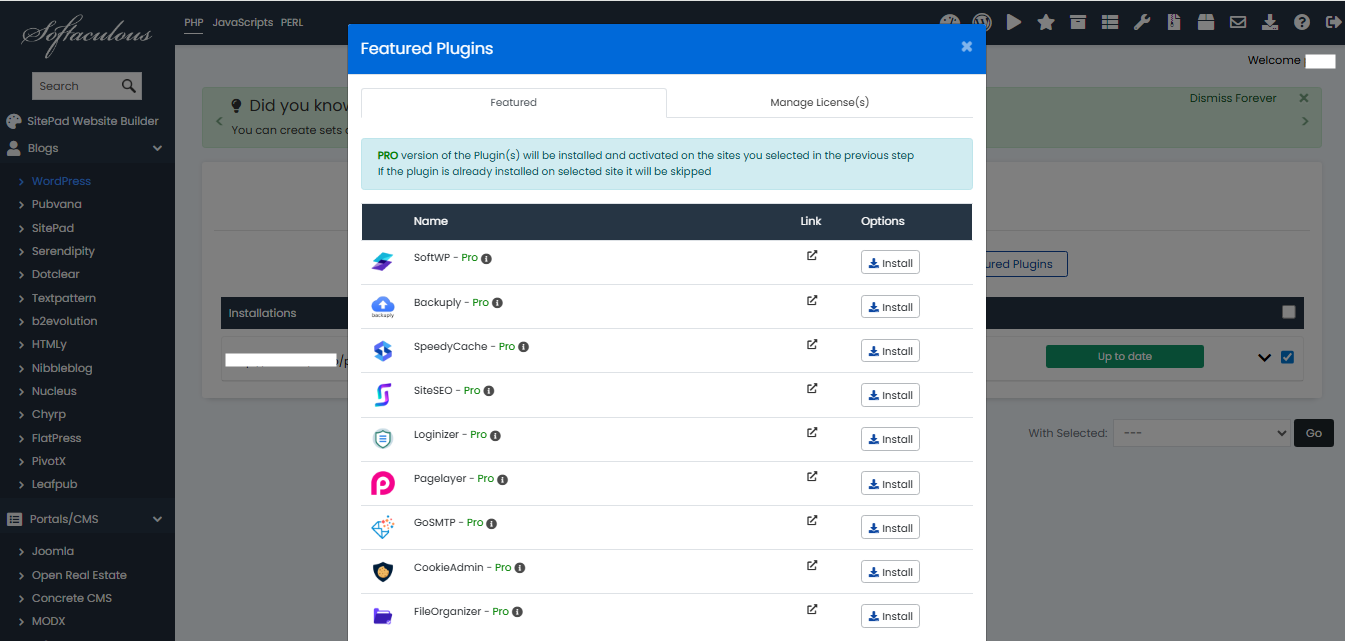
Task: Open external link for SpeedyCache plugin
Action: click(812, 344)
